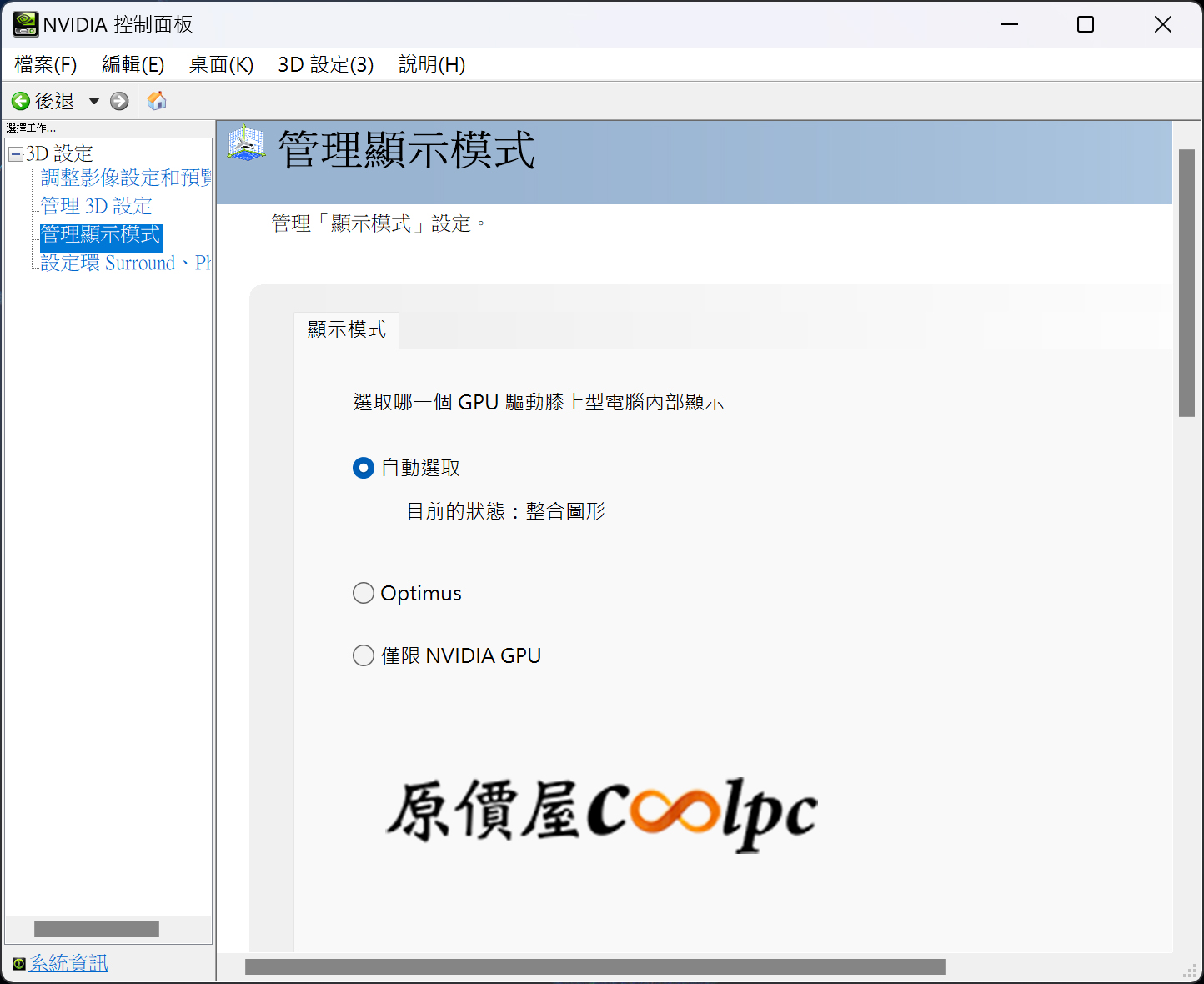Image resolution: width=1204 pixels, height=984 pixels.
Task: Open the 說明(H) menu
Action: [432, 64]
